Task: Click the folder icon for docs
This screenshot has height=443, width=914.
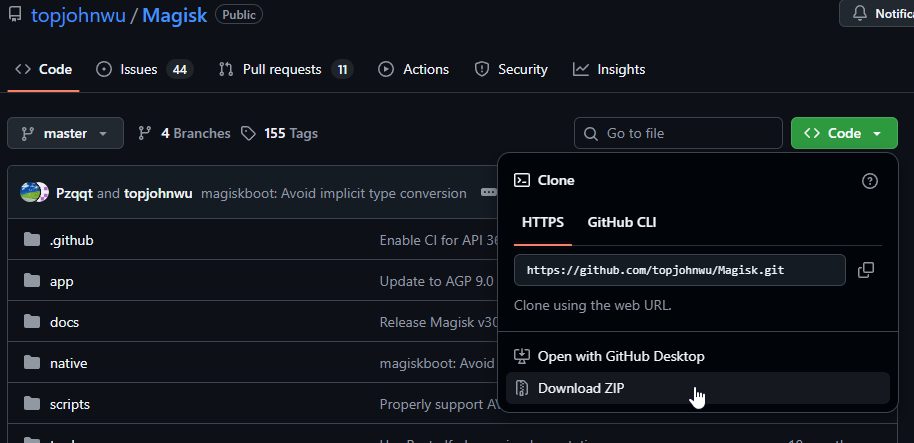Action: pos(31,322)
